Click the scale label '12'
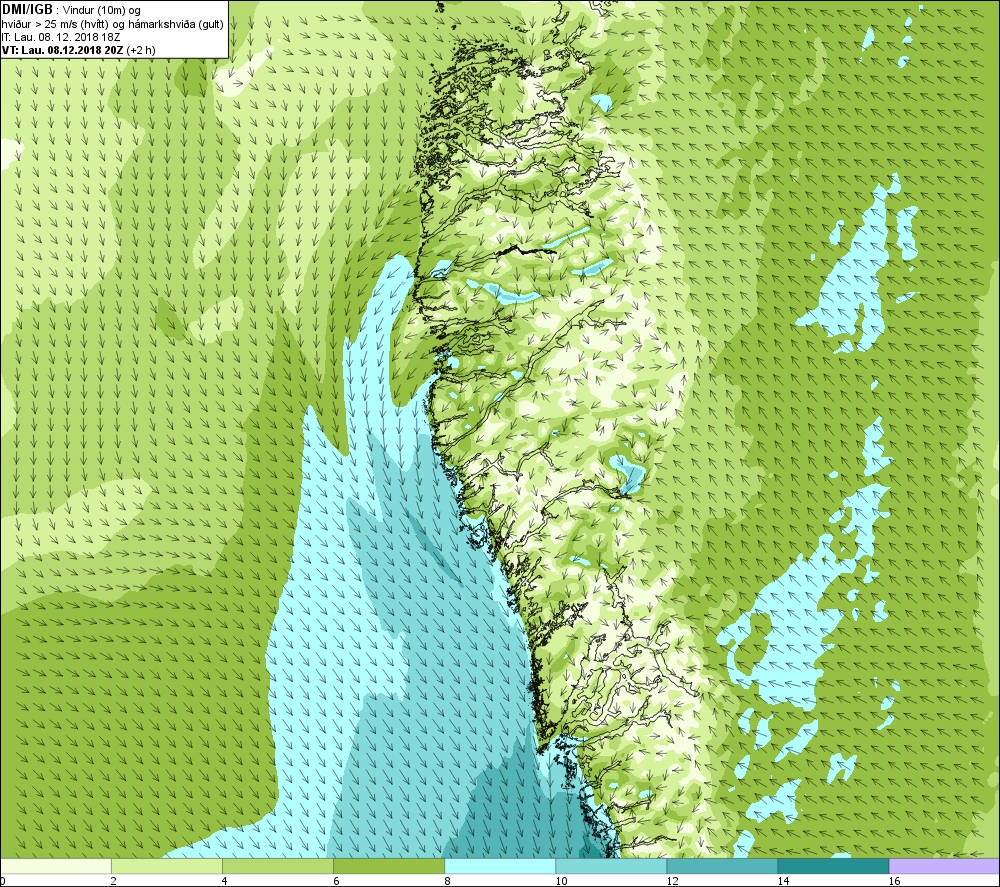Screen dimensions: 1000x887 (x=672, y=881)
